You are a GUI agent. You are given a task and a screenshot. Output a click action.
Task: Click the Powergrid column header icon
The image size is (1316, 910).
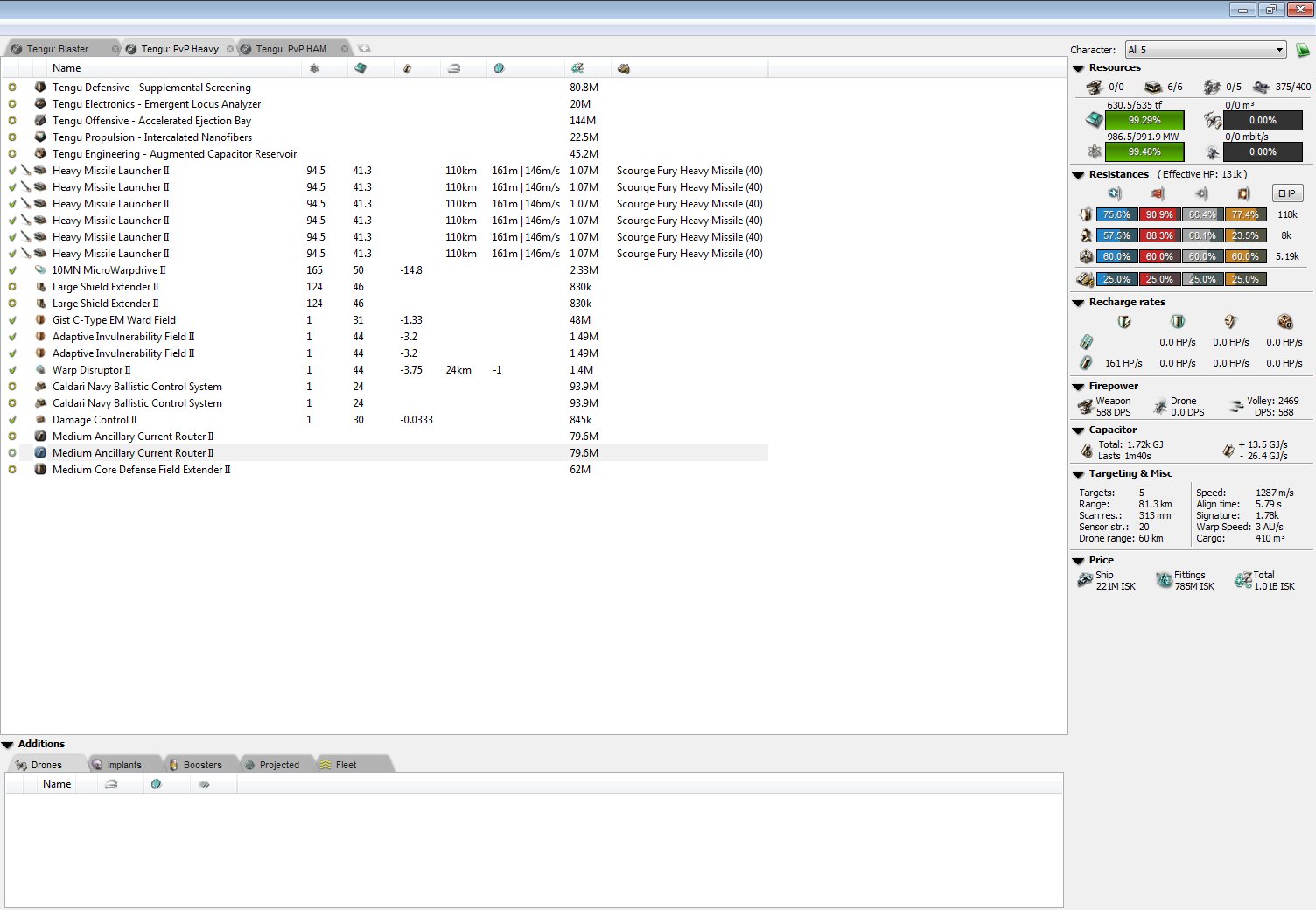point(314,68)
